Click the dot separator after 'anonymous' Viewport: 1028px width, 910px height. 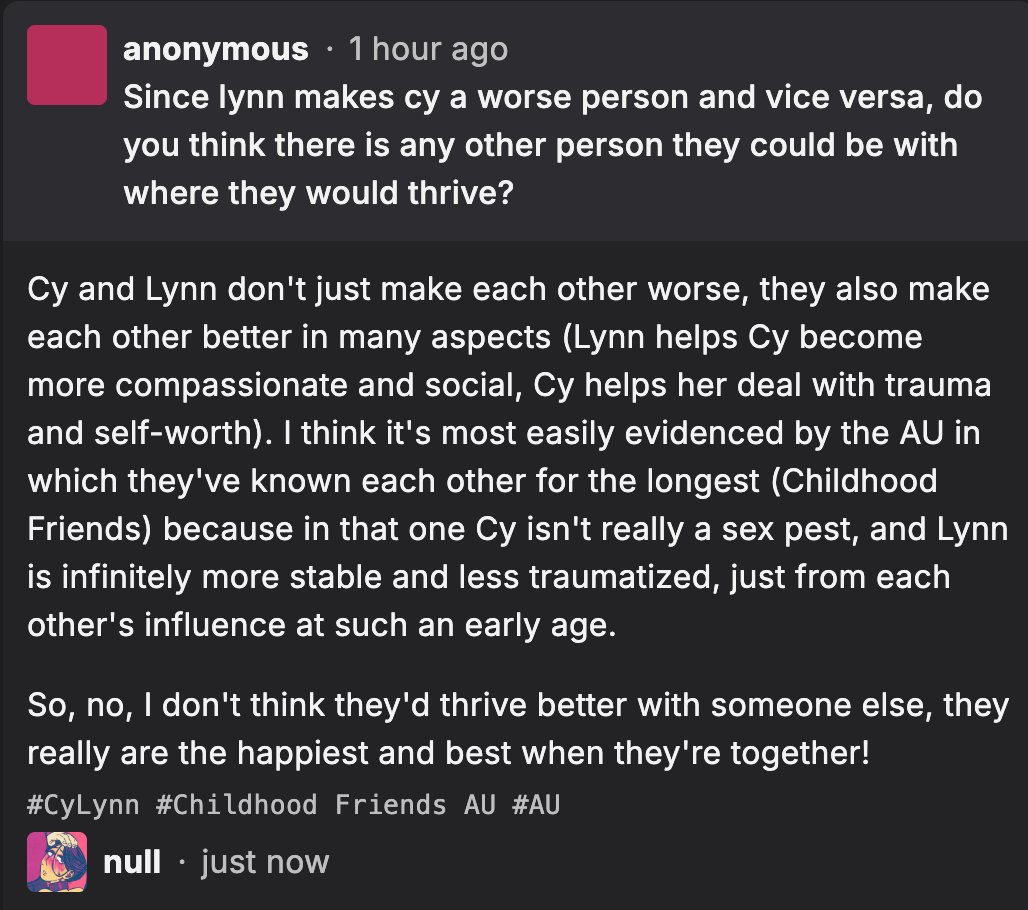pos(328,50)
